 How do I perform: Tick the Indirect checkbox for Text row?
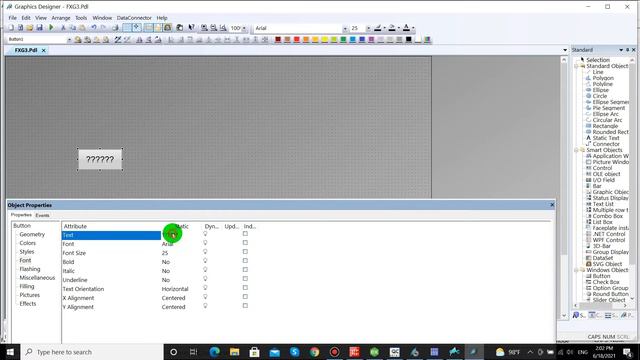click(245, 233)
